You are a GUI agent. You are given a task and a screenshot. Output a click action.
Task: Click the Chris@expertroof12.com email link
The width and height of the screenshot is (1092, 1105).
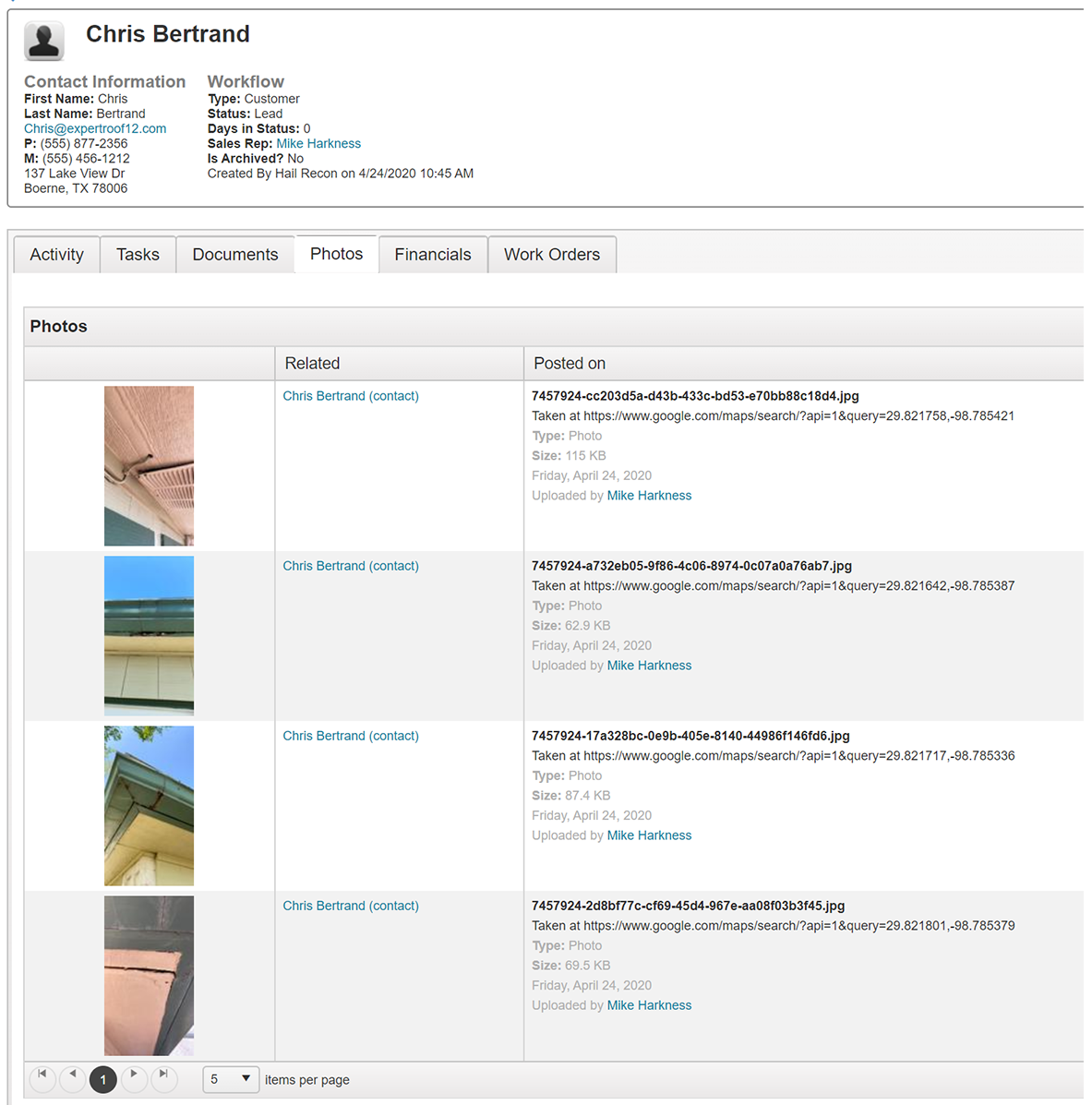coord(95,128)
